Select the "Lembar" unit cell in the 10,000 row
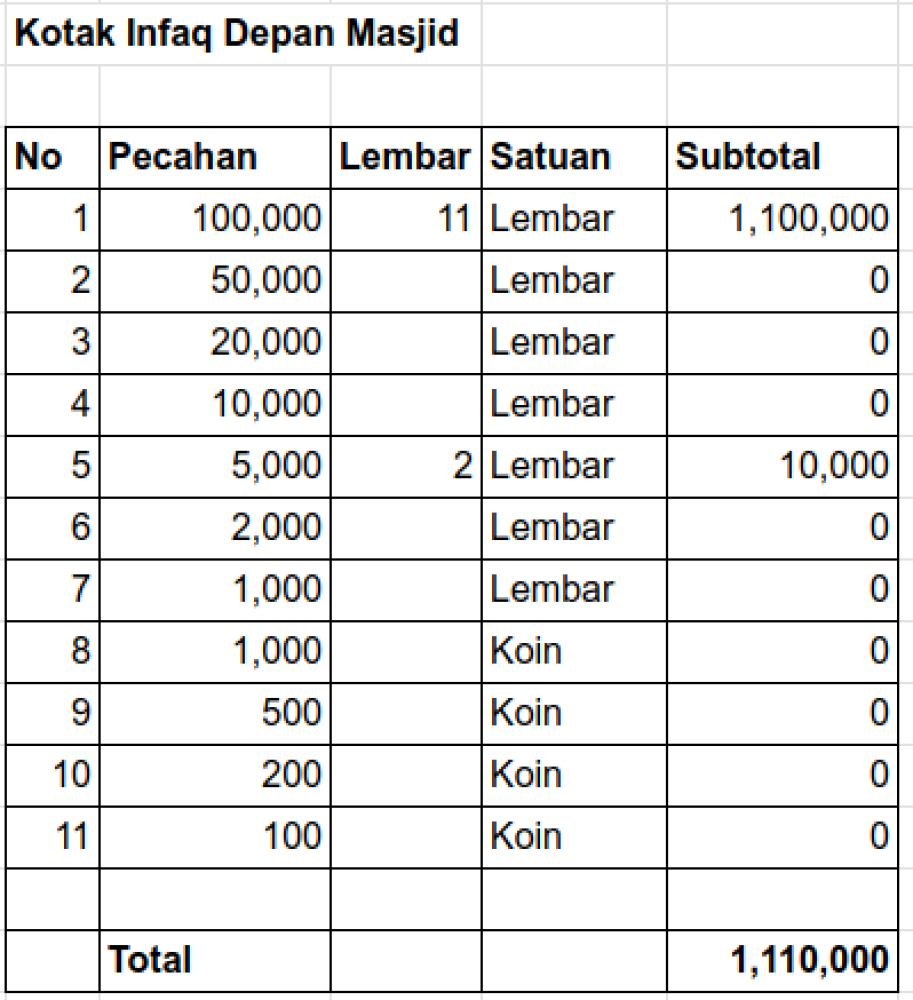 pos(573,404)
